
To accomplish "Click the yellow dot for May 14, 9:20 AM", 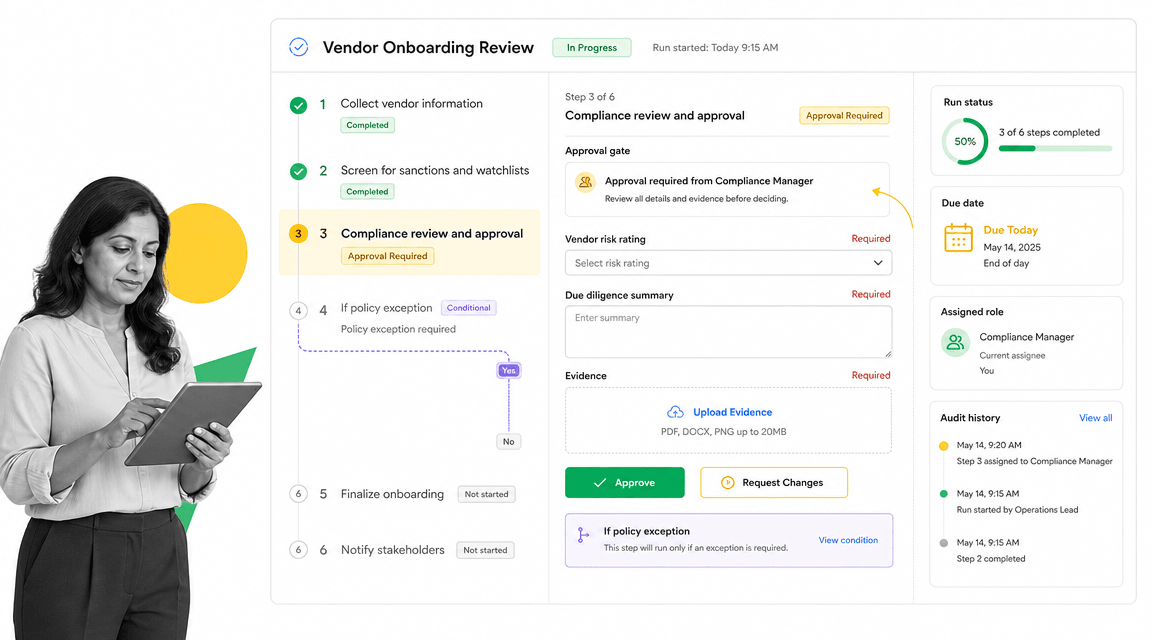I will (x=944, y=445).
